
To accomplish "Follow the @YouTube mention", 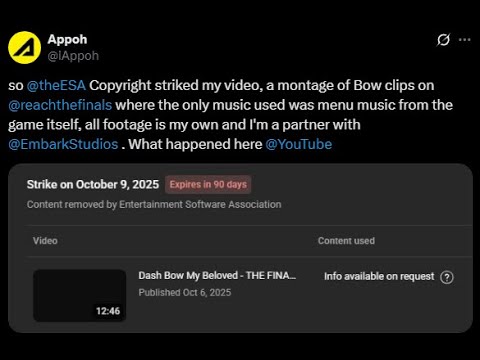I will (x=299, y=144).
